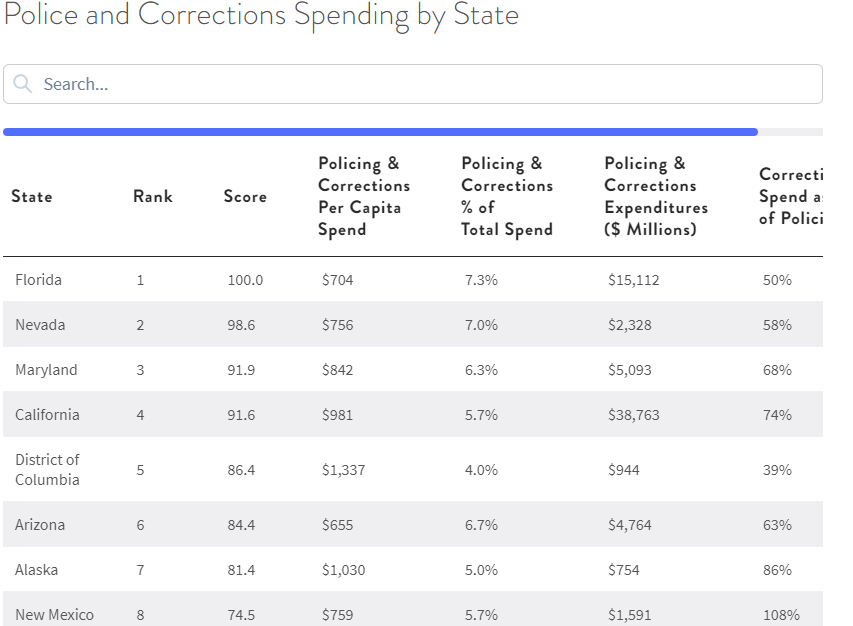Sort table by Score column header

pyautogui.click(x=245, y=197)
